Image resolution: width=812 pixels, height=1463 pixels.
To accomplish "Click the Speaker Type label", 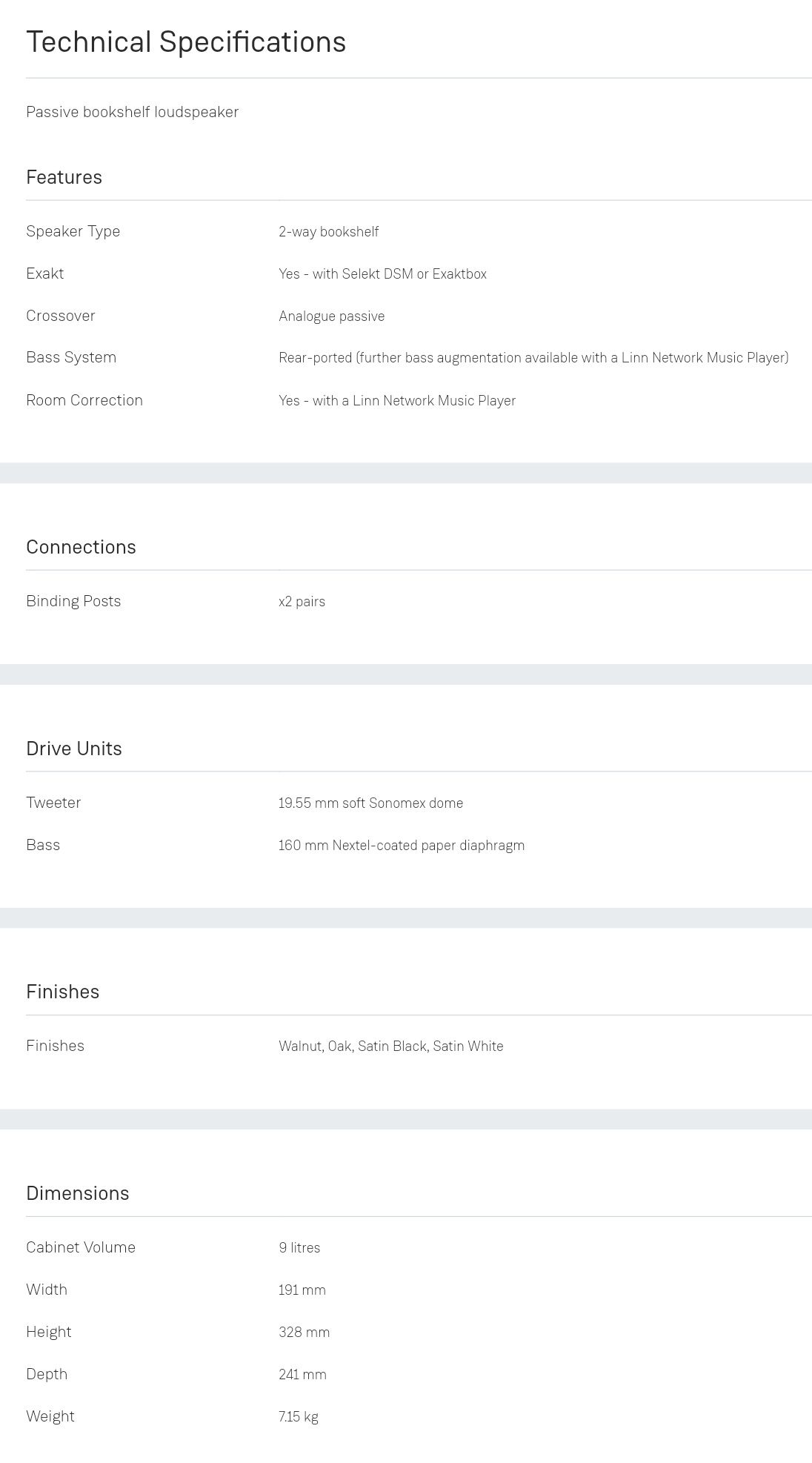I will (73, 231).
